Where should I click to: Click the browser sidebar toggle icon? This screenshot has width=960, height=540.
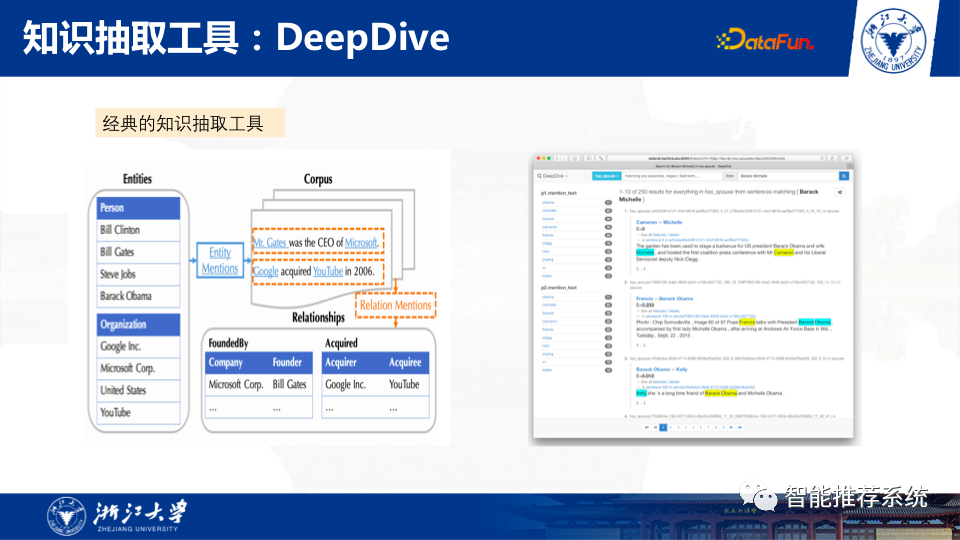[x=589, y=158]
